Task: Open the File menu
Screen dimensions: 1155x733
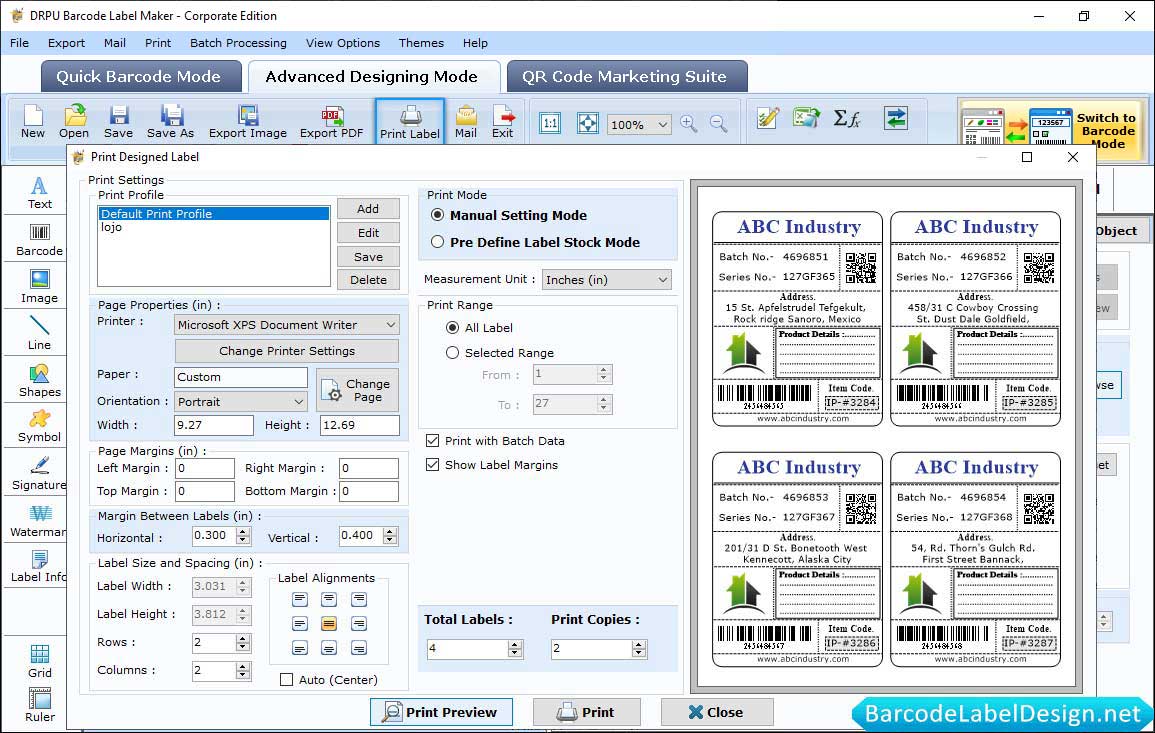Action: (19, 43)
